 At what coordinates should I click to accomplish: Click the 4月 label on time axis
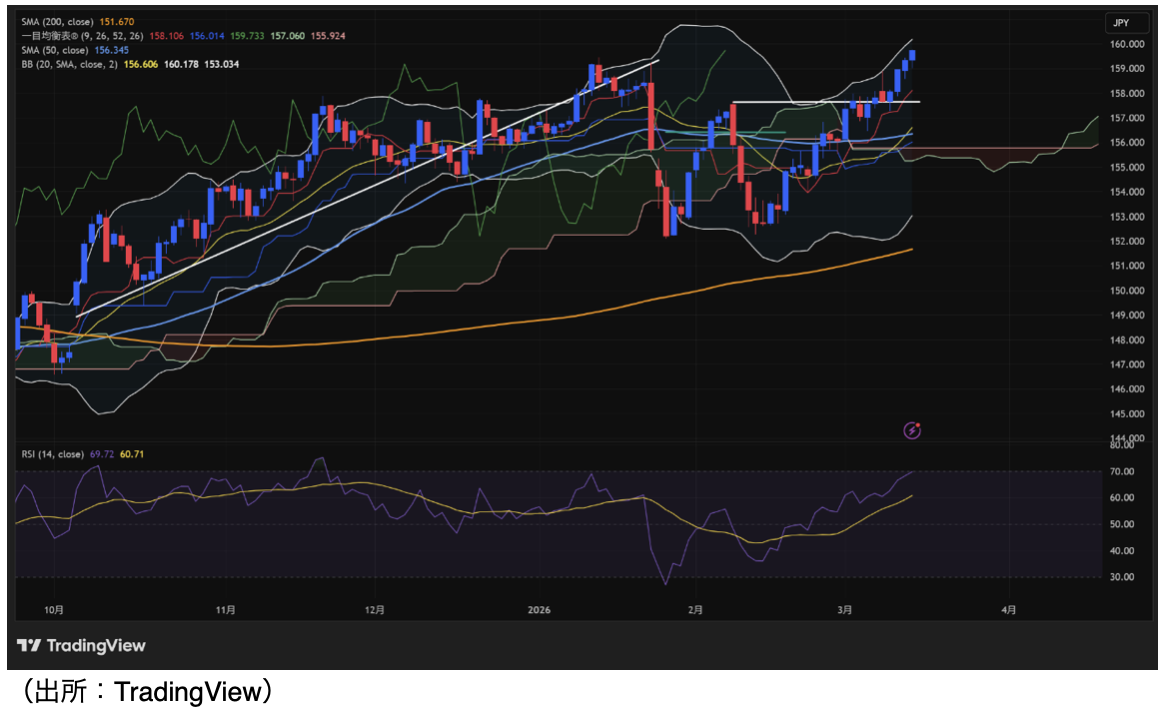tap(1009, 609)
